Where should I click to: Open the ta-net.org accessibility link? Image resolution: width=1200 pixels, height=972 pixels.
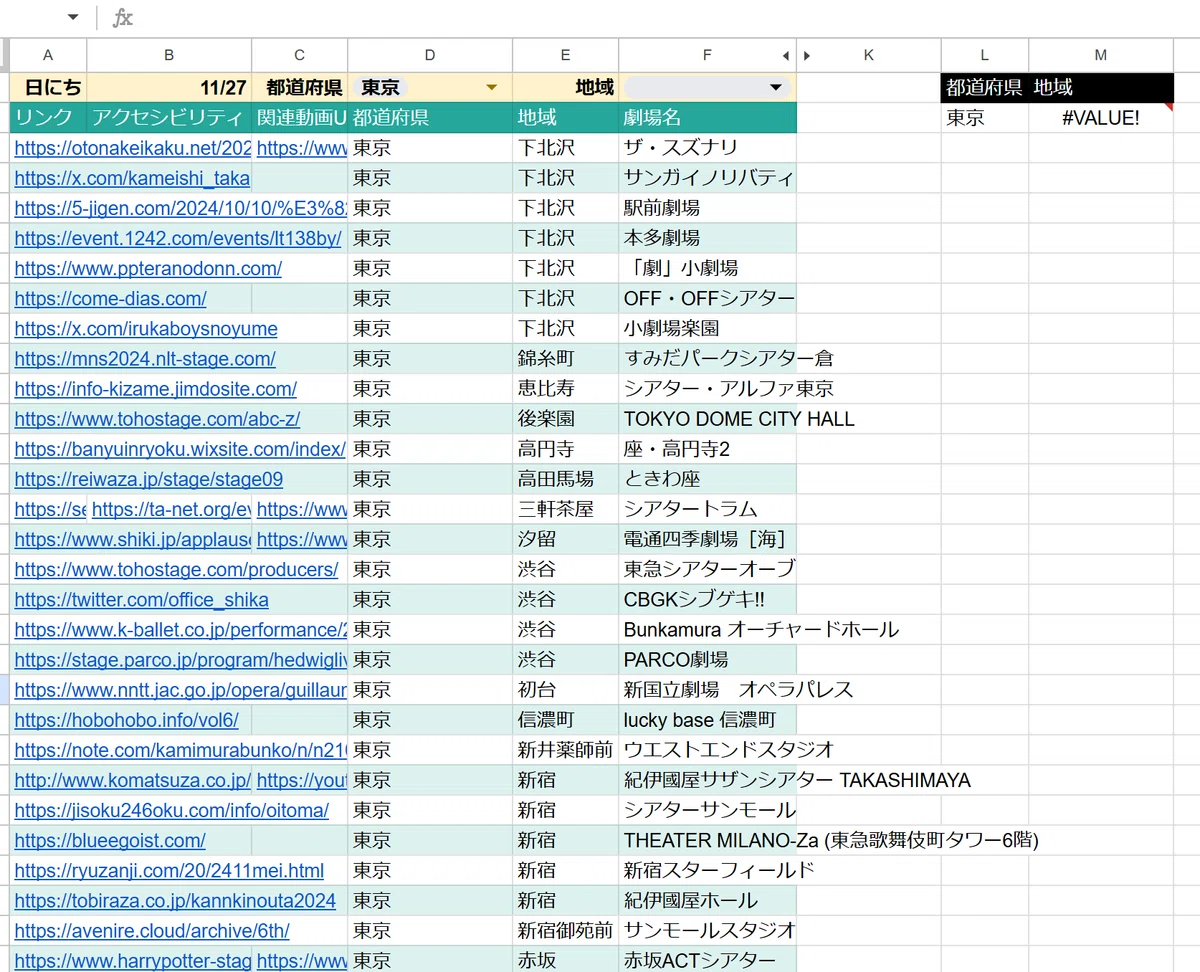tap(171, 509)
